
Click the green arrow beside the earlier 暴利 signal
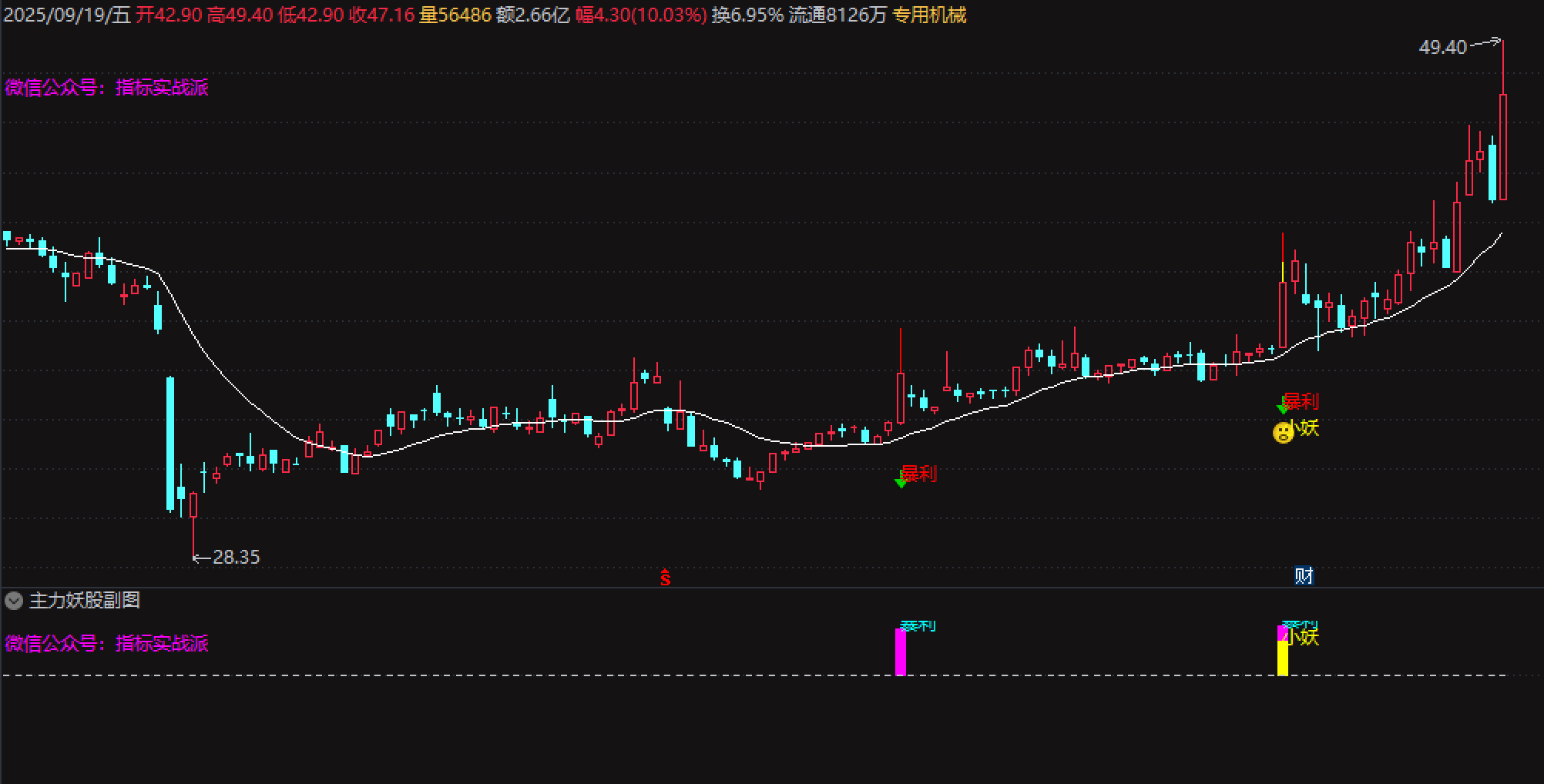[x=900, y=482]
